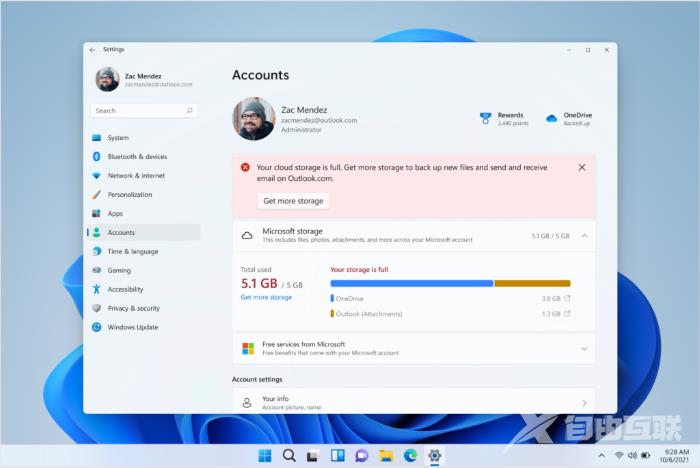
Task: Open Chat app on the taskbar
Action: point(362,455)
